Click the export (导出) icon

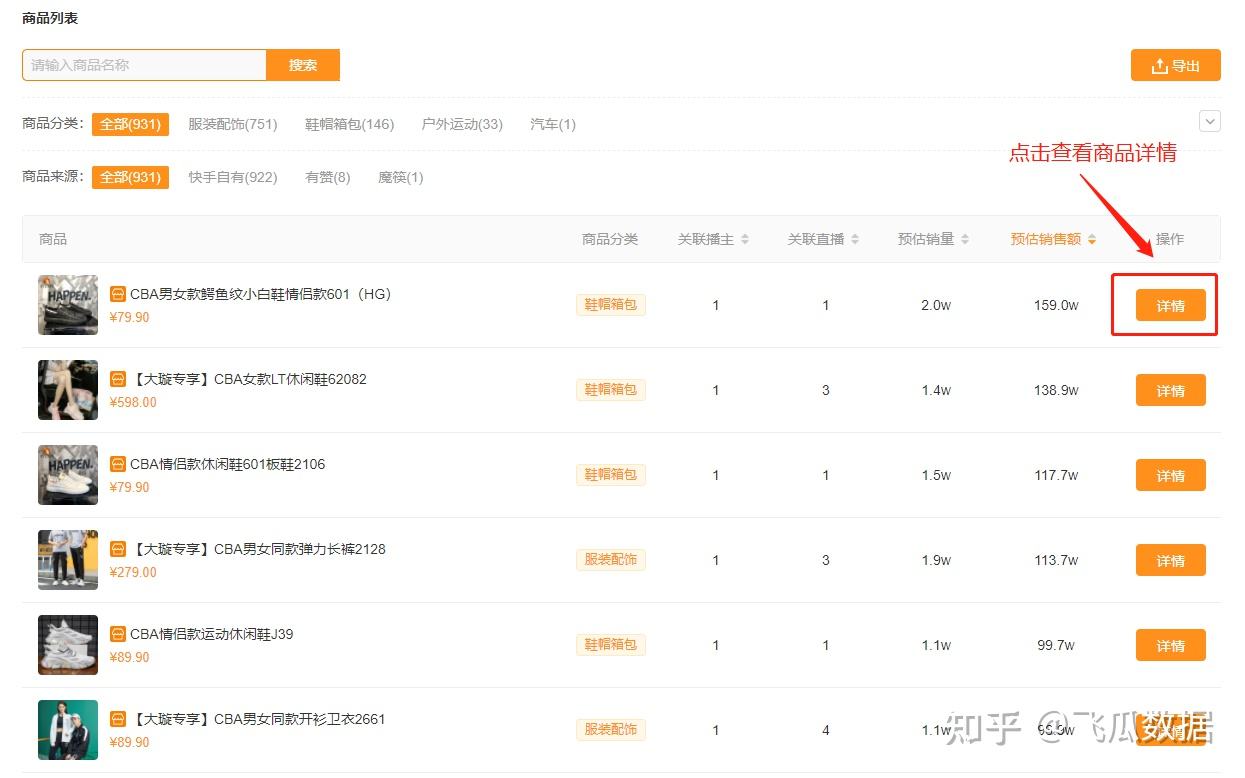point(1160,64)
